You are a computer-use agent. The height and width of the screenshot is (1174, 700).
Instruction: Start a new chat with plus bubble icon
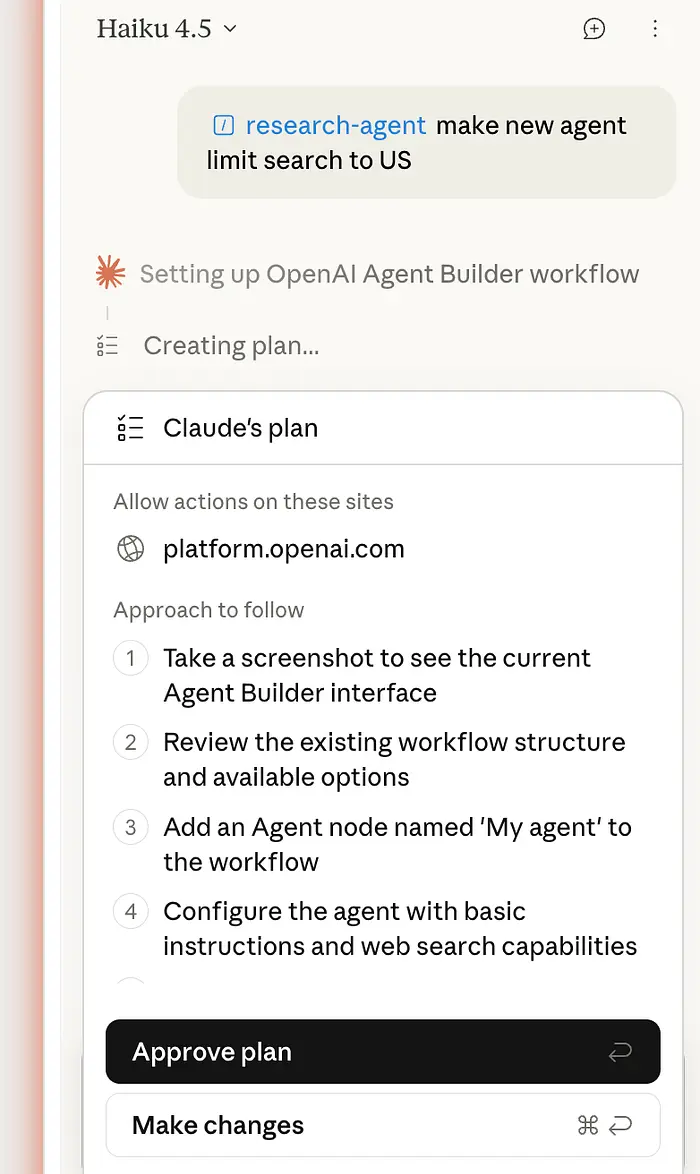click(x=594, y=29)
